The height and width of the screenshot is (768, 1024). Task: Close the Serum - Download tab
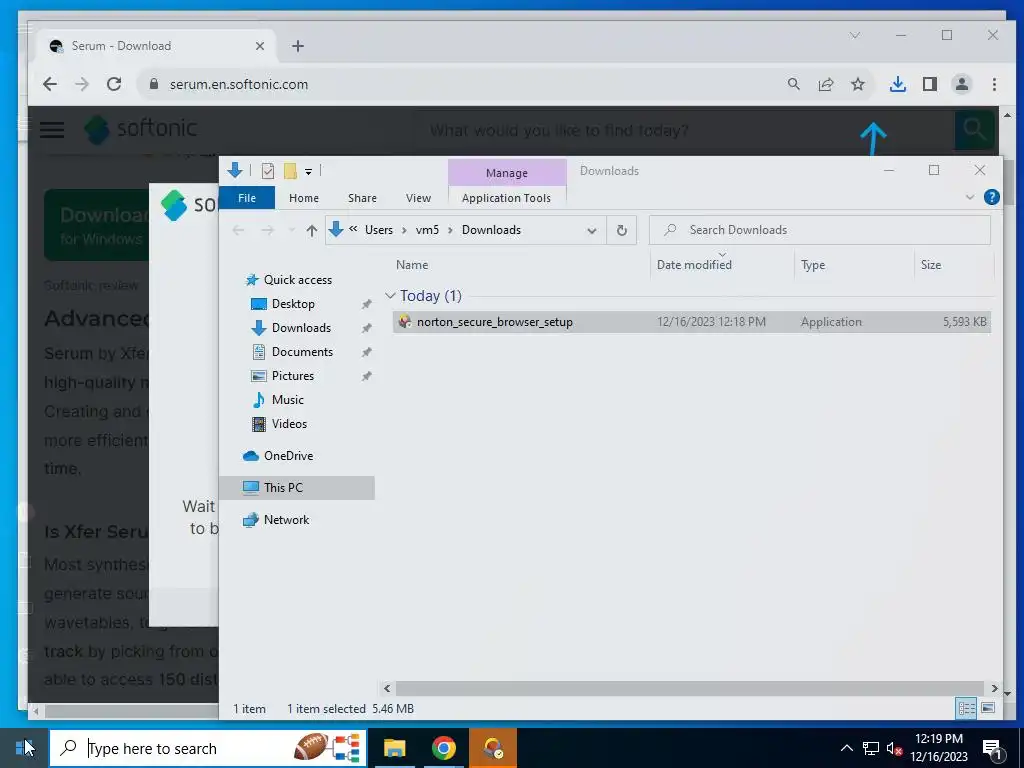[260, 46]
